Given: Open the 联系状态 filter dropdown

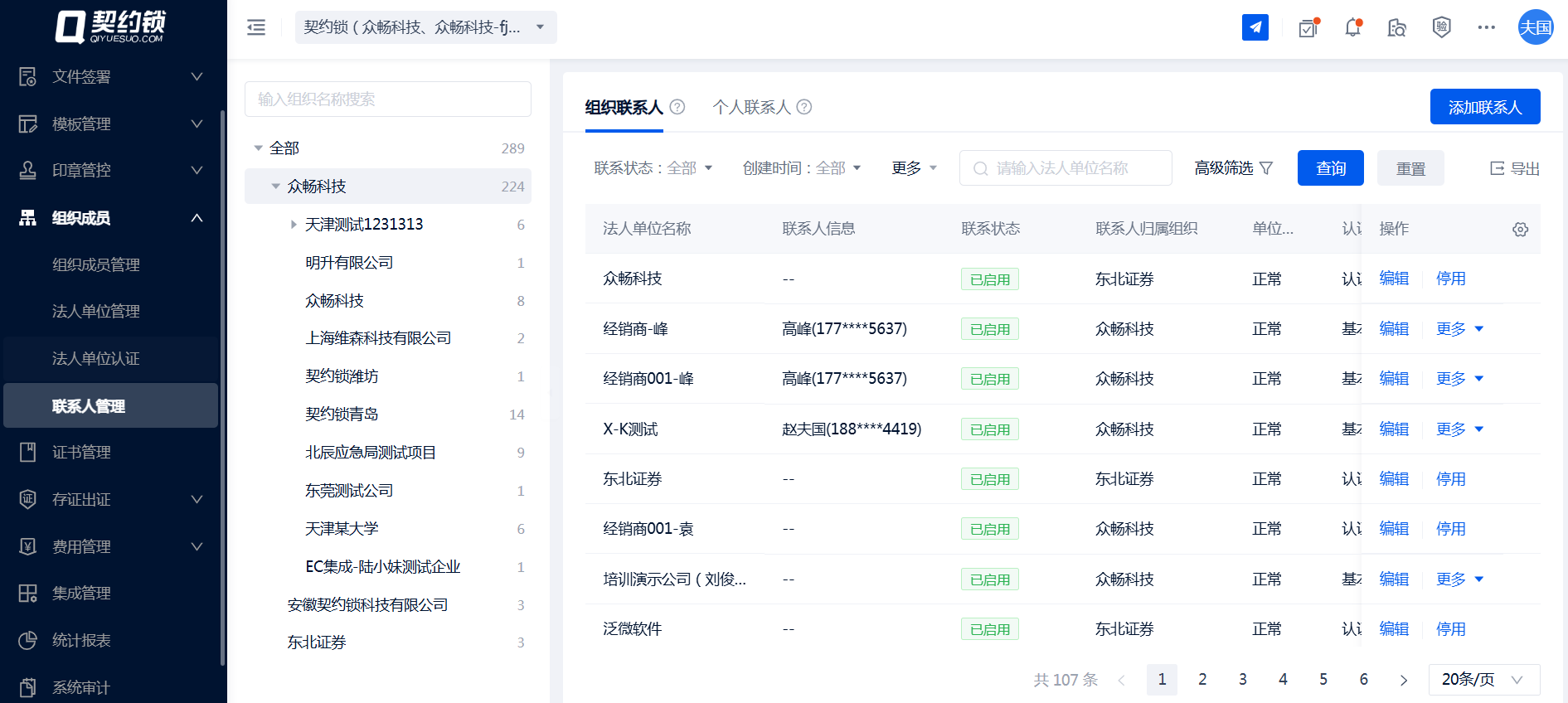Looking at the screenshot, I should point(653,168).
